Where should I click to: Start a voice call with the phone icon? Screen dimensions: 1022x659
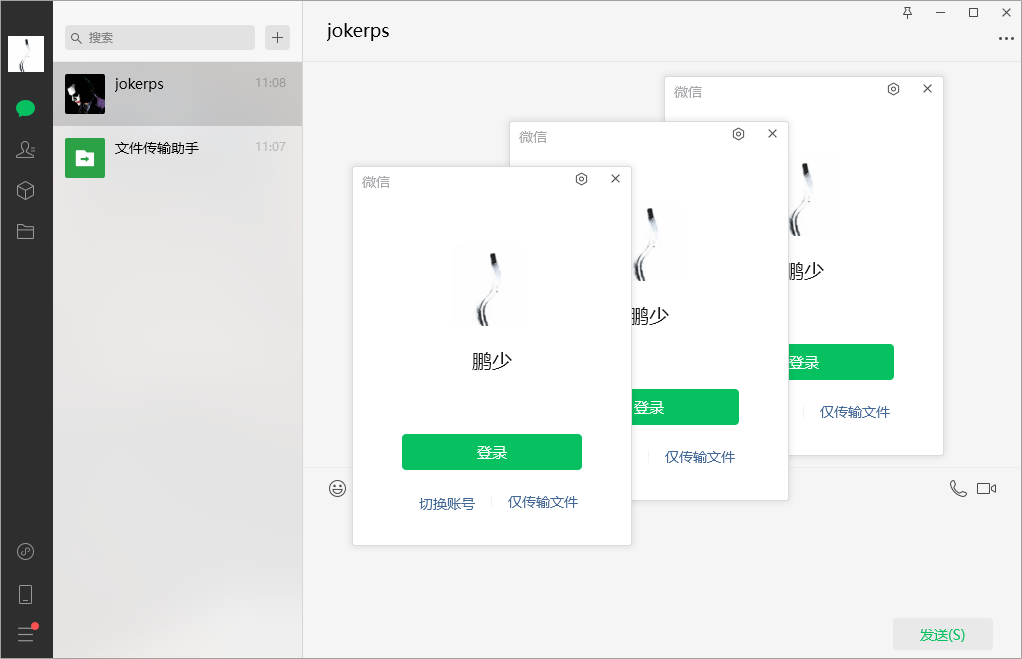tap(958, 488)
